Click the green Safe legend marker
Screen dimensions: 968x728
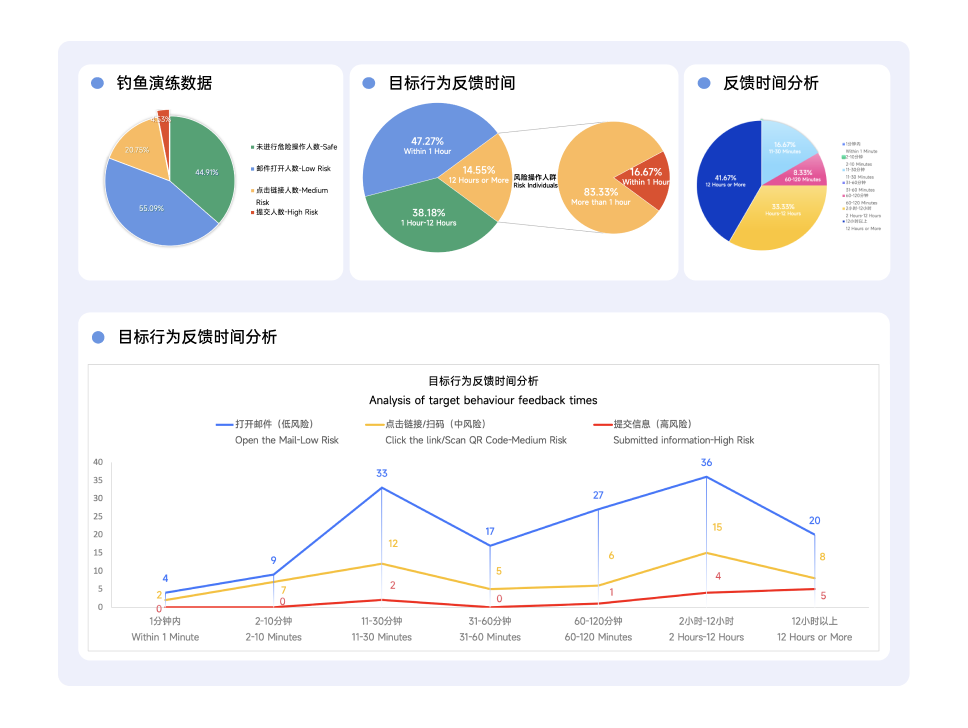tap(252, 147)
